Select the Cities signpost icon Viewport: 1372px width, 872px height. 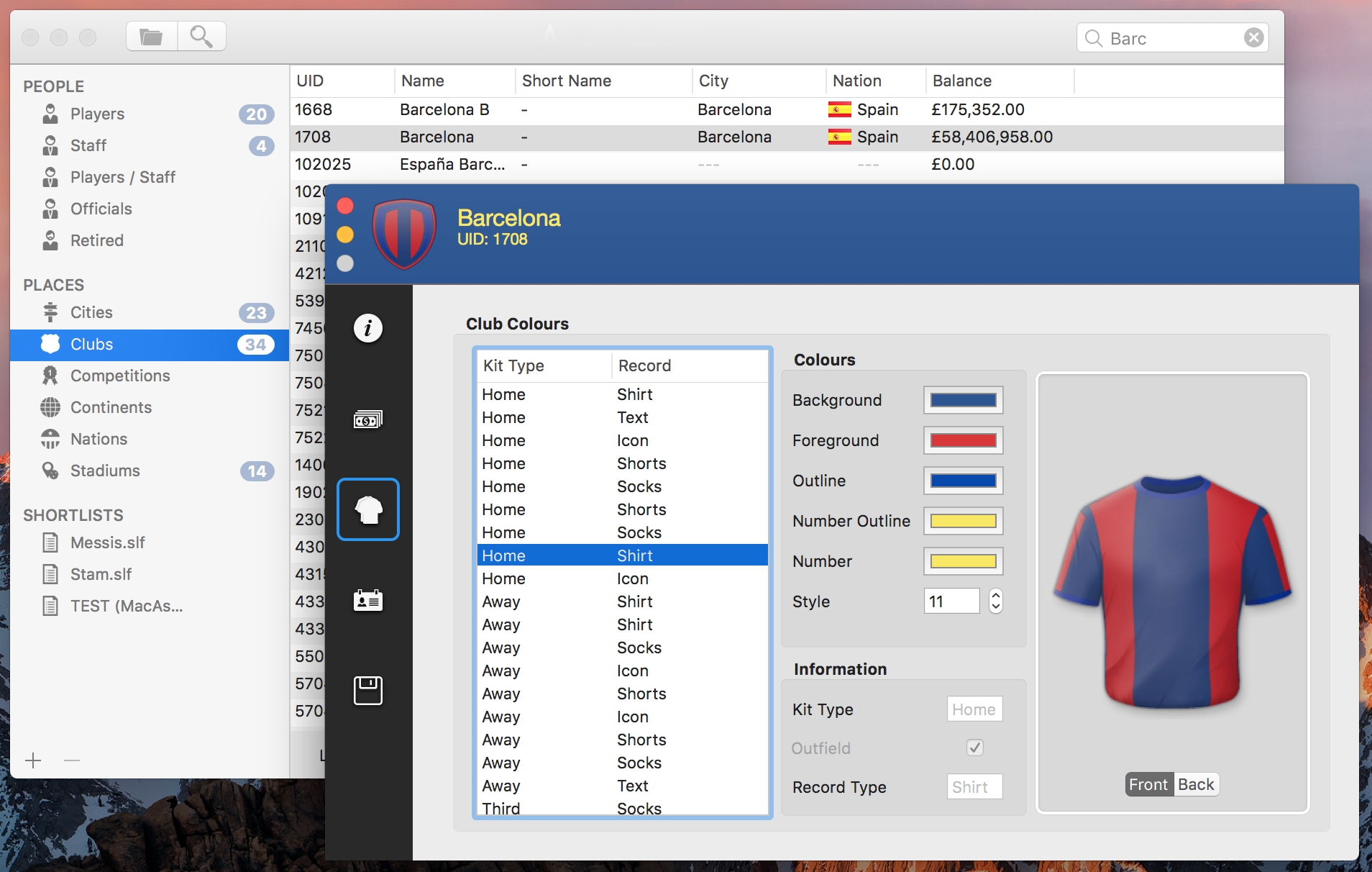pyautogui.click(x=50, y=312)
